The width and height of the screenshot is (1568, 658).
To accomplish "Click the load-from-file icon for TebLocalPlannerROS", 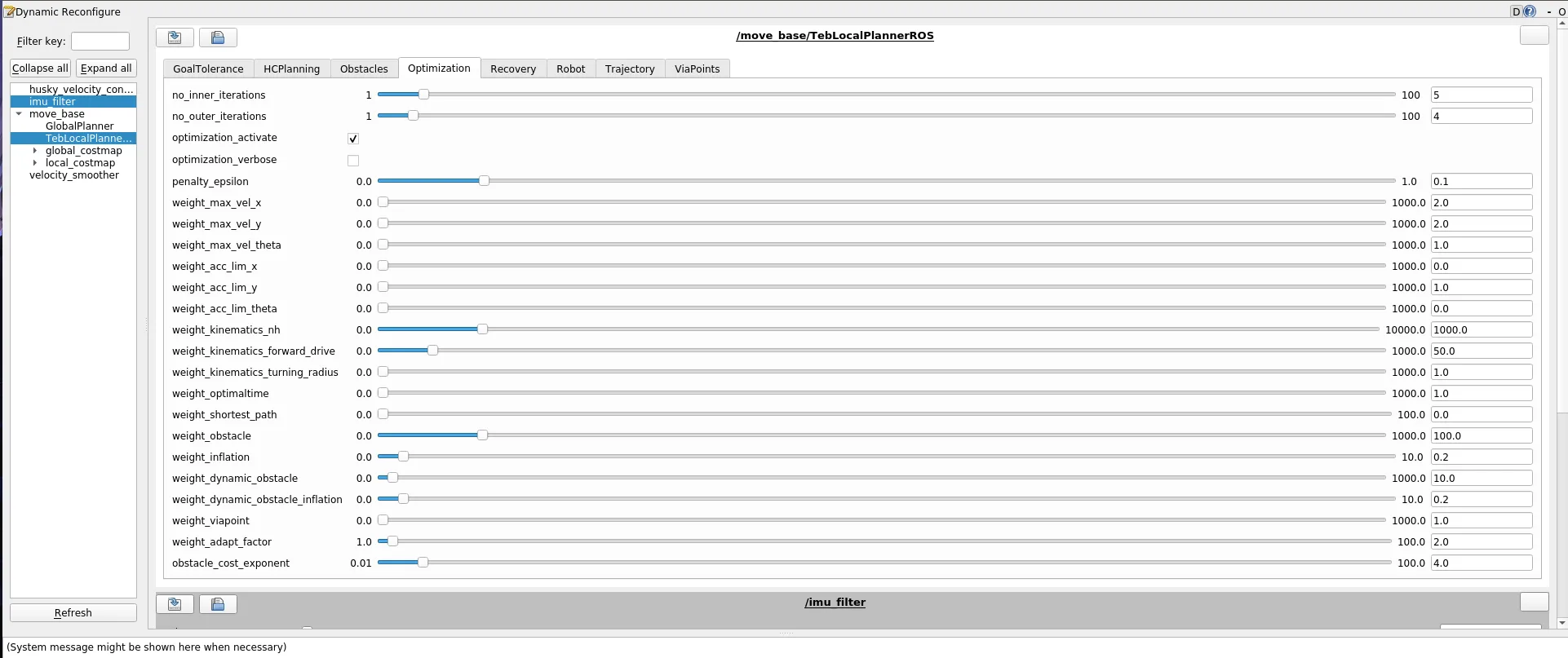I will [175, 38].
